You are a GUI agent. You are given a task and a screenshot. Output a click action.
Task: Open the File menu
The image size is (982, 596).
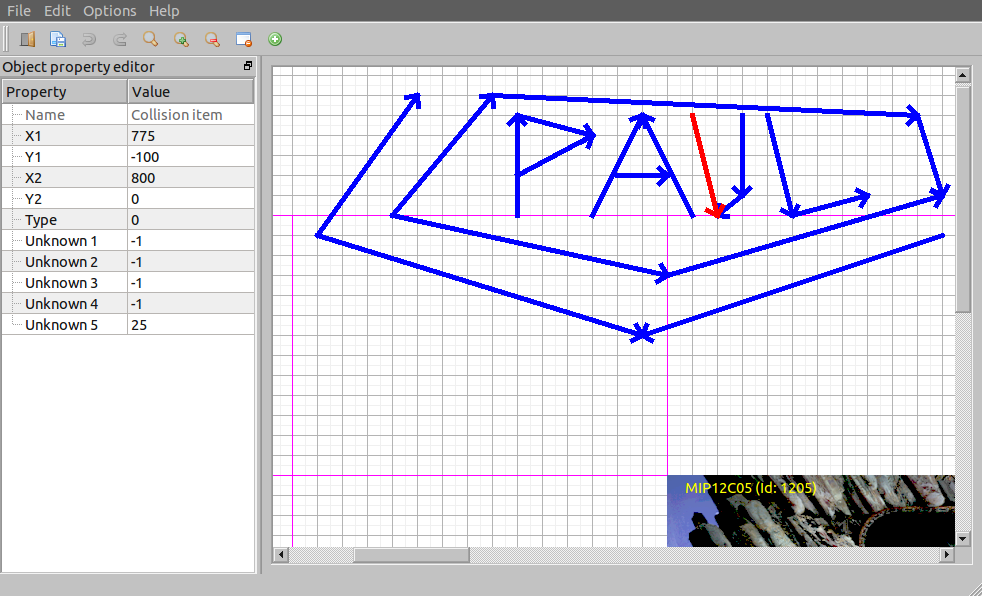(19, 11)
